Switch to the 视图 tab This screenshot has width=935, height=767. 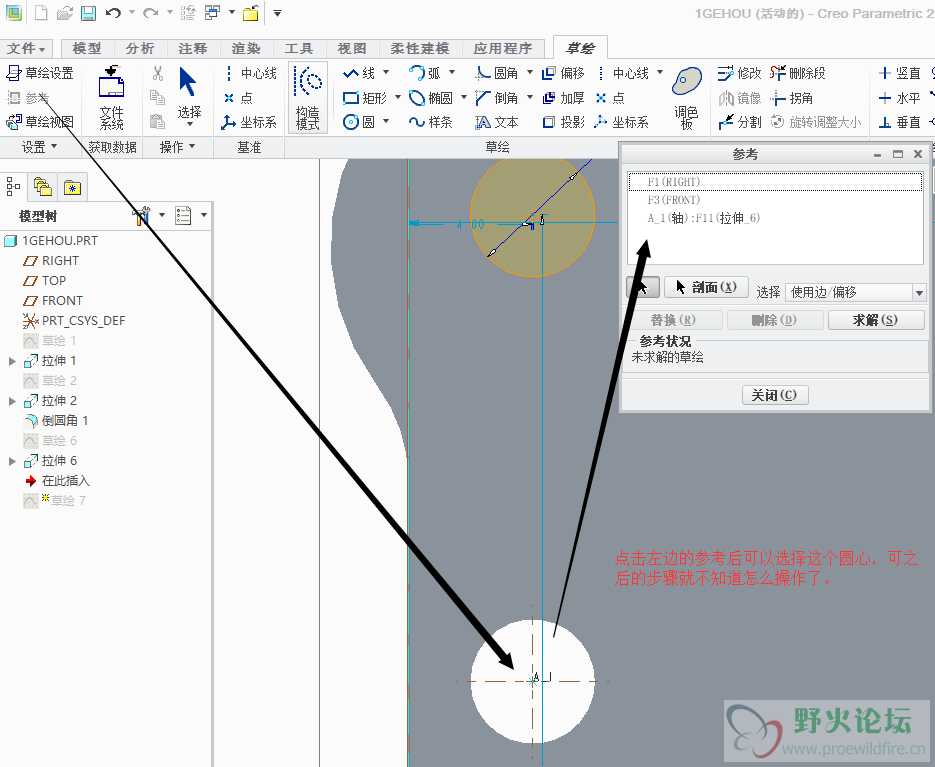coord(352,48)
